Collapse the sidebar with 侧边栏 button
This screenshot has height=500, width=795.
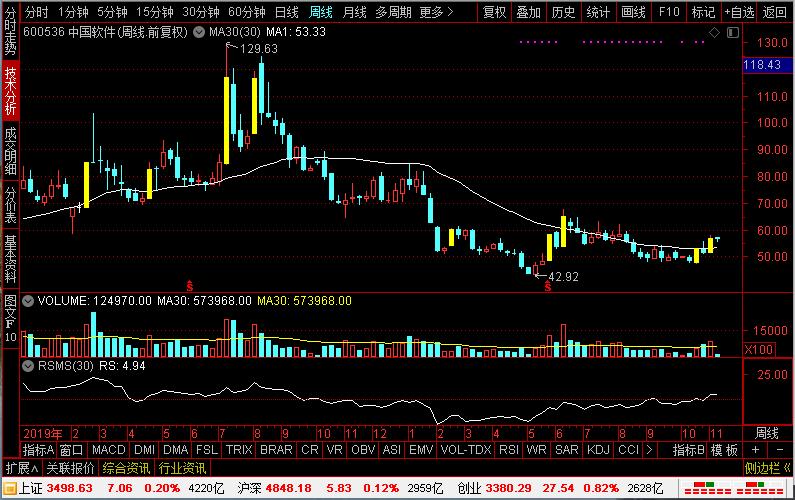click(767, 468)
